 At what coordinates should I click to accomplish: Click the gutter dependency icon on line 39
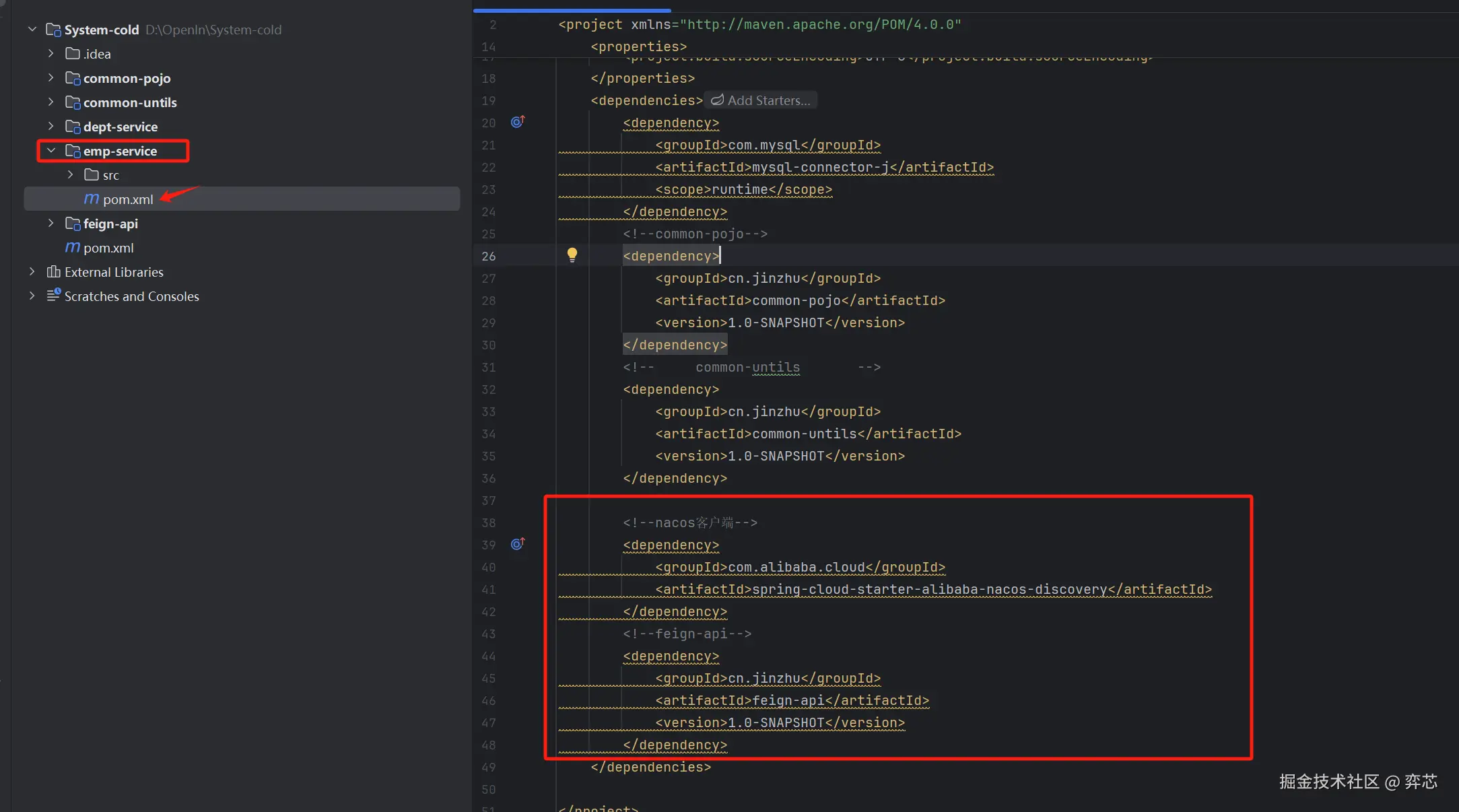(517, 544)
